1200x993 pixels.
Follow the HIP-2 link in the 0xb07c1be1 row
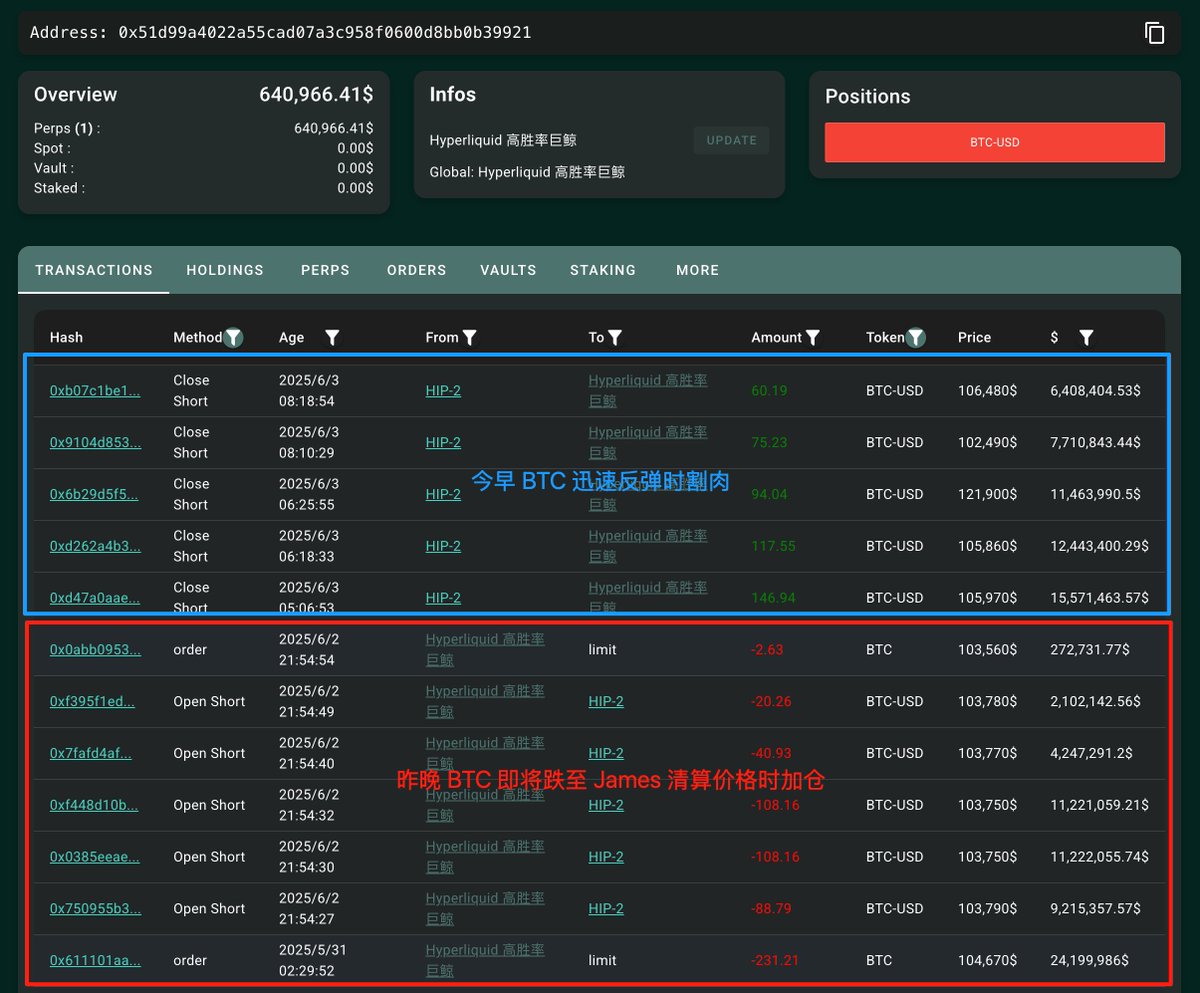pos(443,391)
